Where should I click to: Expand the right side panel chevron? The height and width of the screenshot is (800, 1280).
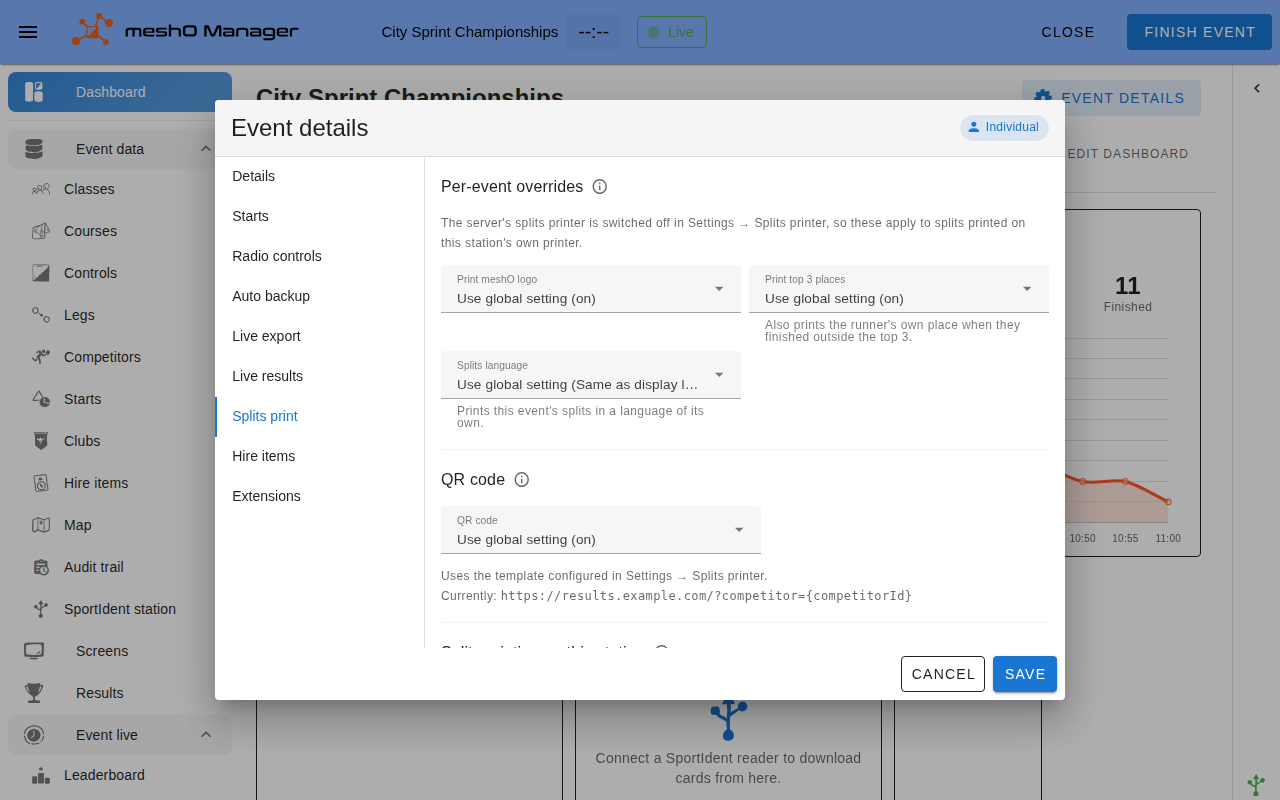pos(1257,88)
